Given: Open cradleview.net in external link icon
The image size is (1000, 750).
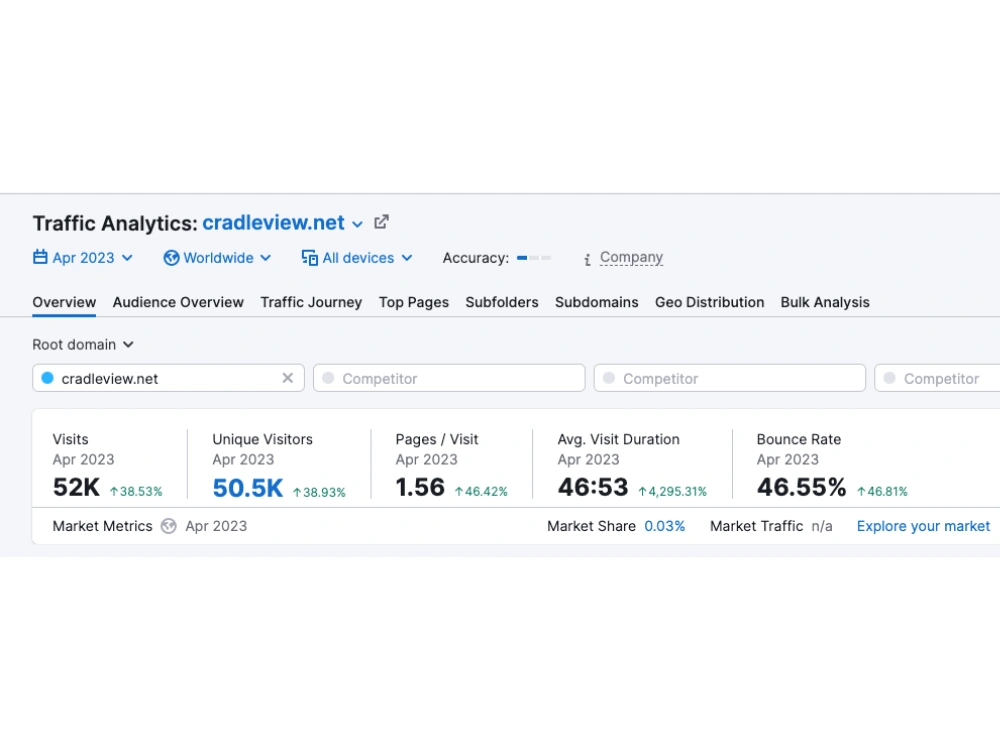Looking at the screenshot, I should [x=381, y=222].
